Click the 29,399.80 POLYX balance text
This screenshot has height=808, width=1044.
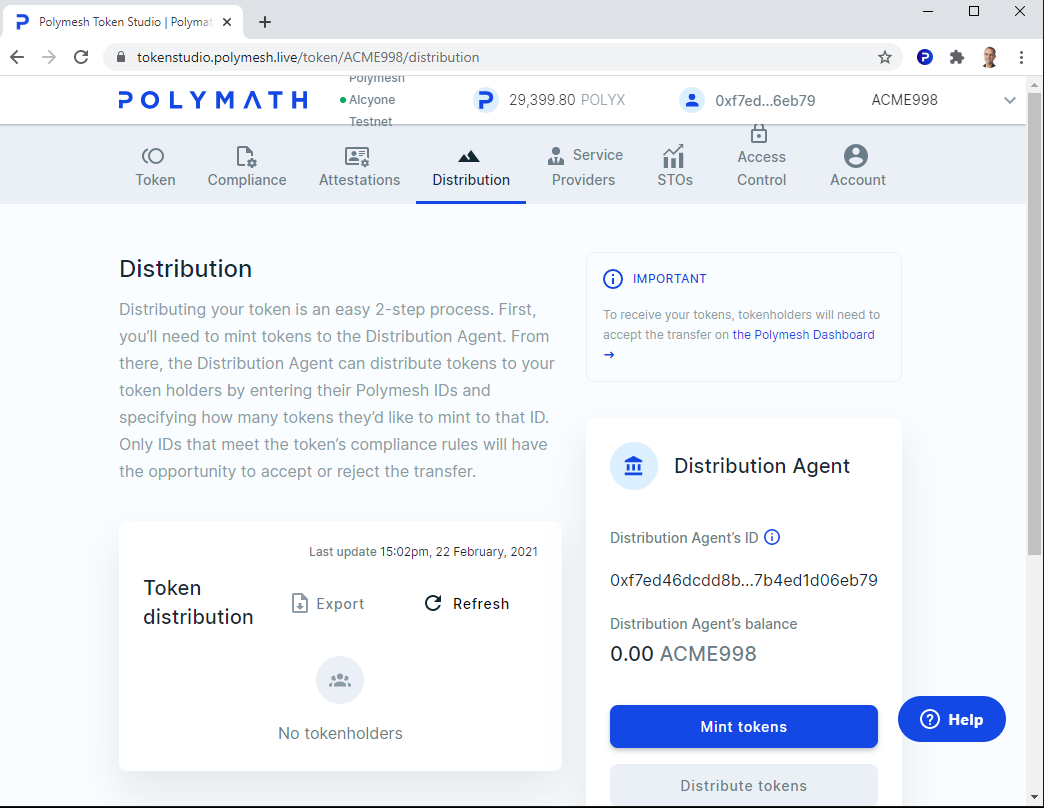(x=567, y=100)
